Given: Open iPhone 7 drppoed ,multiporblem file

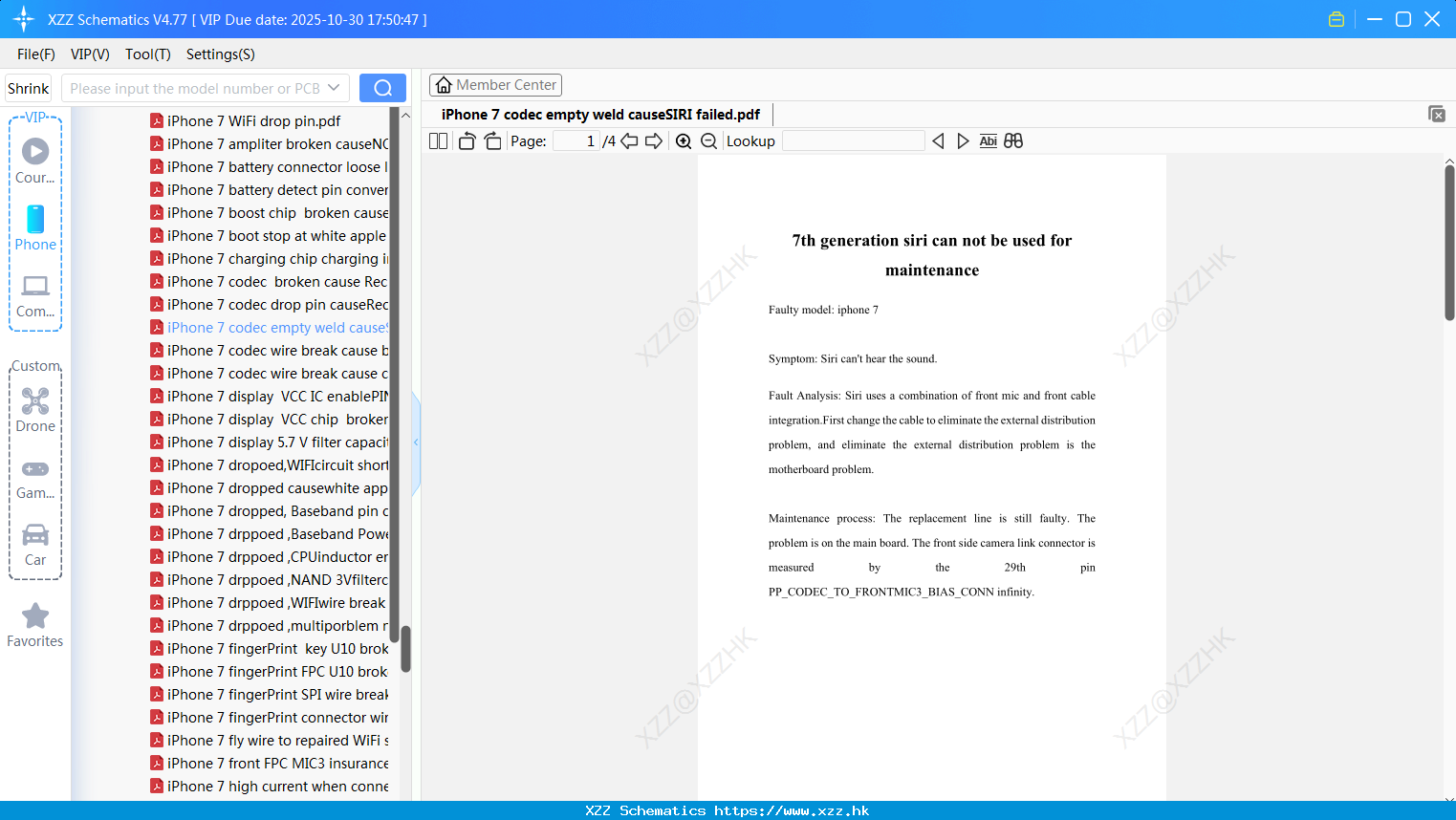Looking at the screenshot, I should 269,626.
